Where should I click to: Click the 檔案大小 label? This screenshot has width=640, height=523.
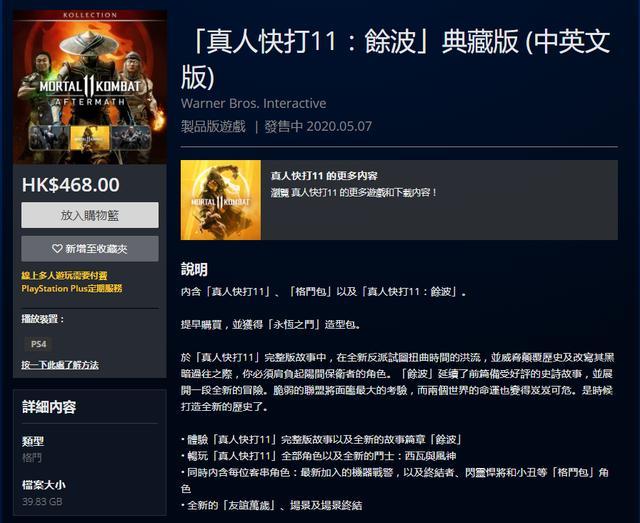[x=44, y=485]
